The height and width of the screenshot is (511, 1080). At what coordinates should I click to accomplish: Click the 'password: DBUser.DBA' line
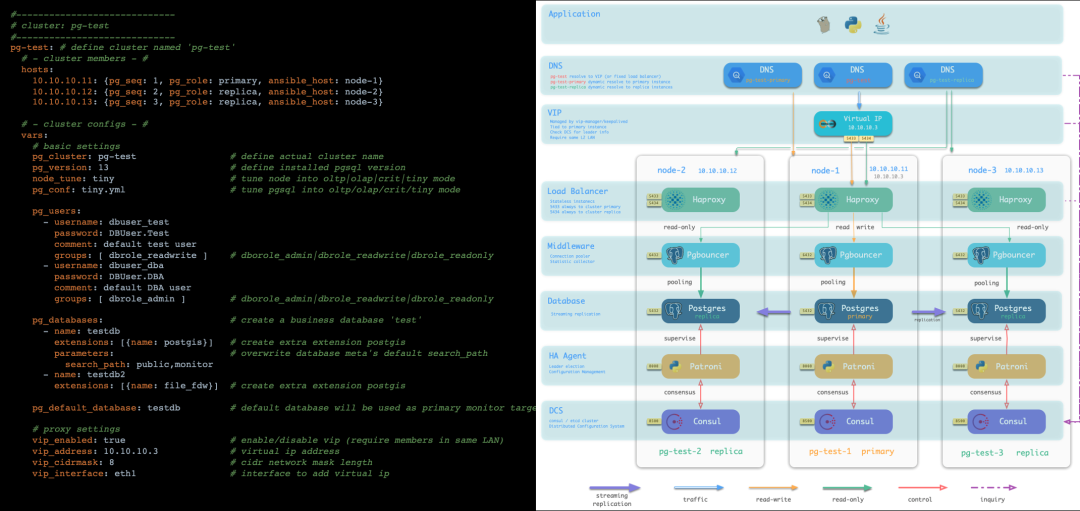(x=109, y=277)
